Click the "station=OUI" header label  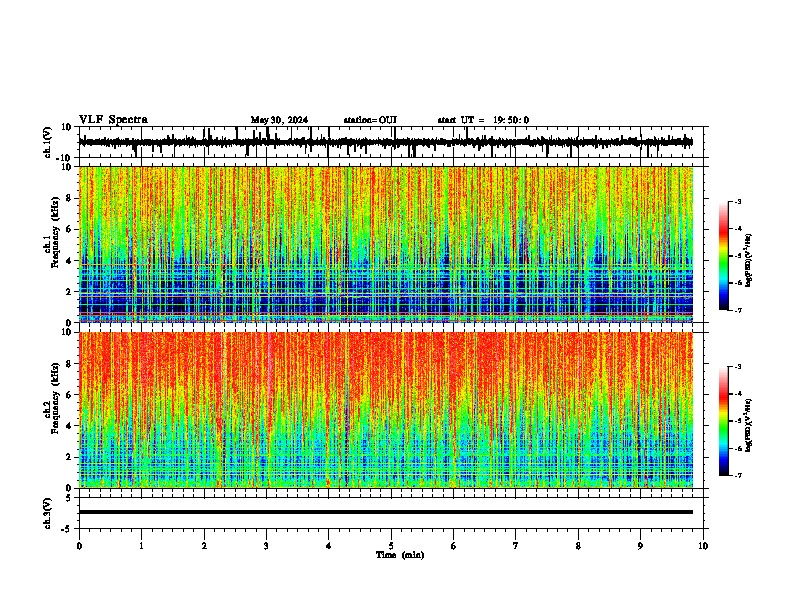(x=370, y=120)
